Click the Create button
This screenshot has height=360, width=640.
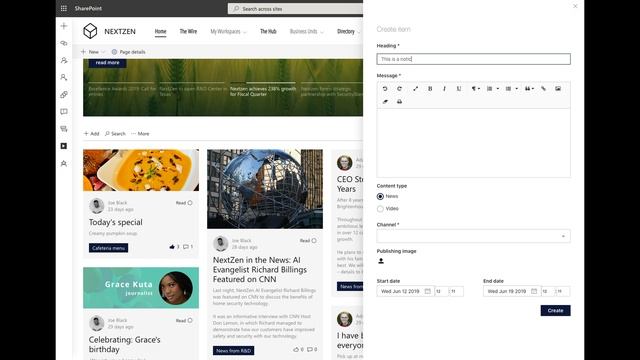click(556, 311)
